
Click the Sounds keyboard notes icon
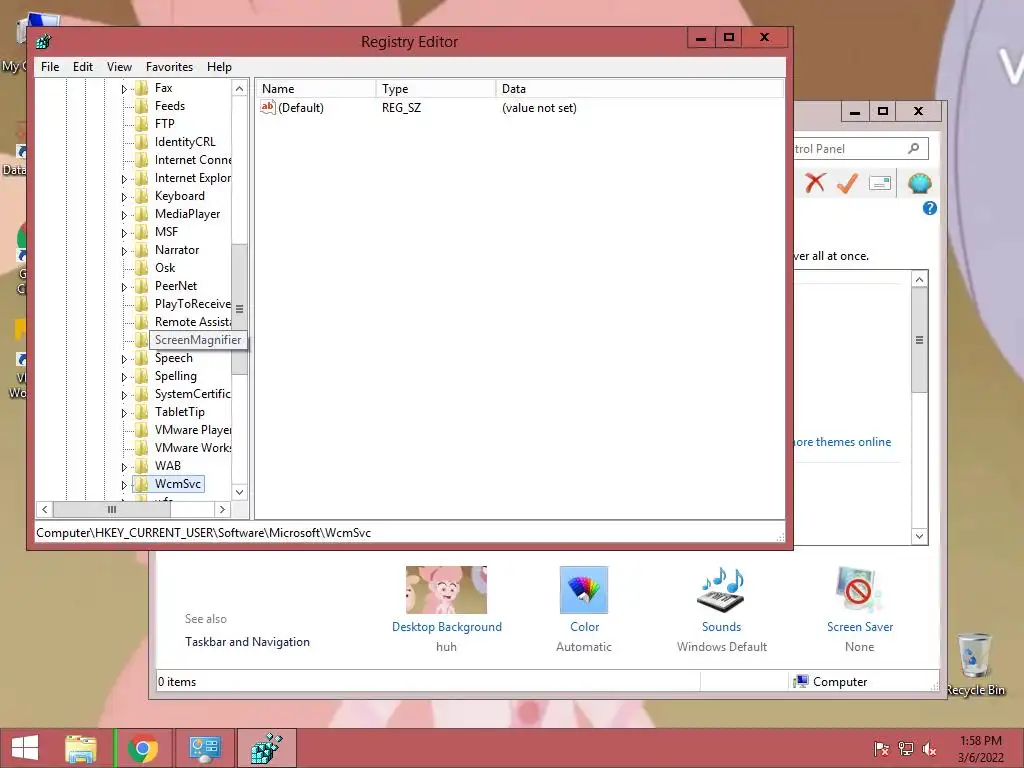tap(721, 590)
